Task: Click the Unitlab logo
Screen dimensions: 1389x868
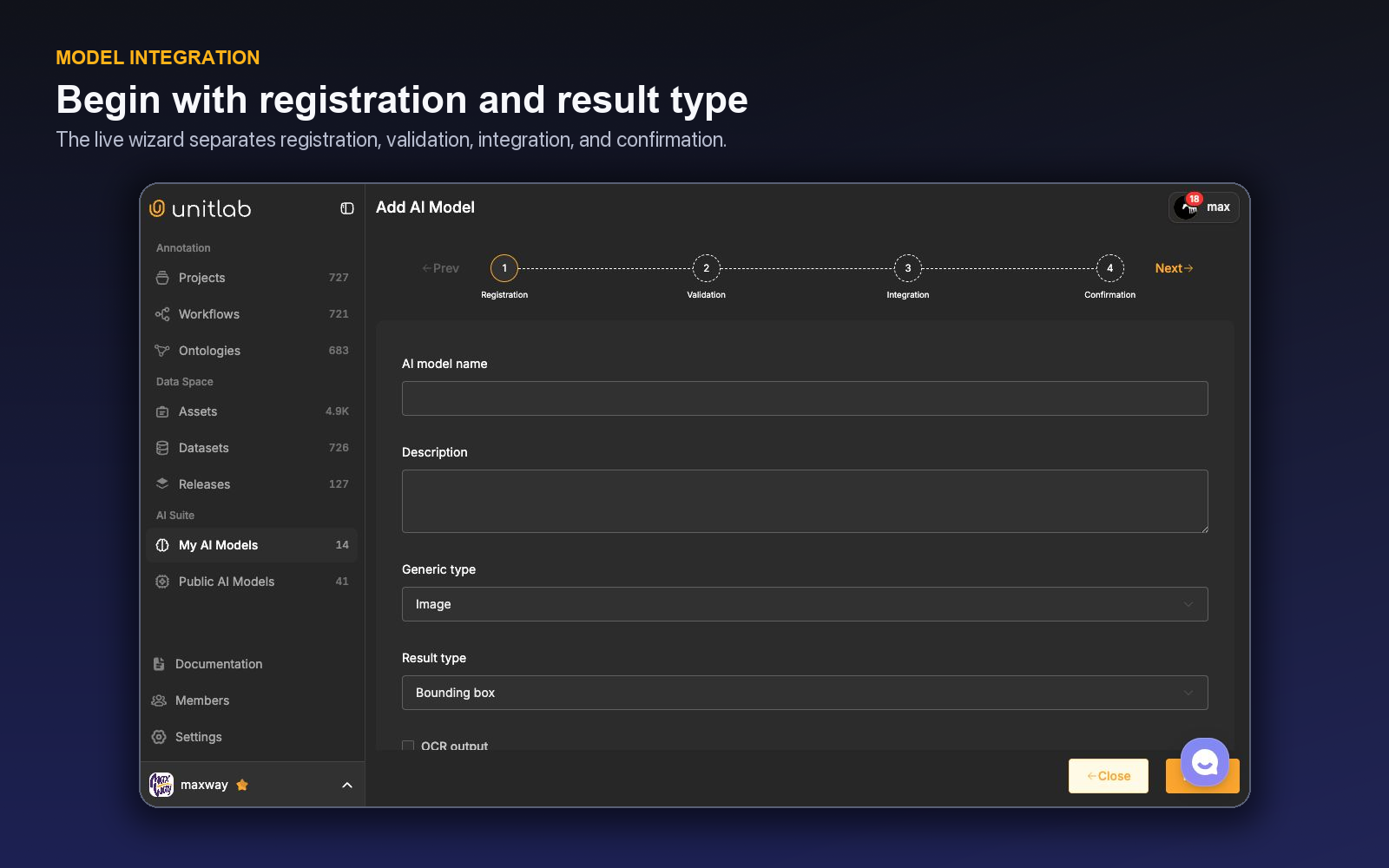Action: point(201,208)
